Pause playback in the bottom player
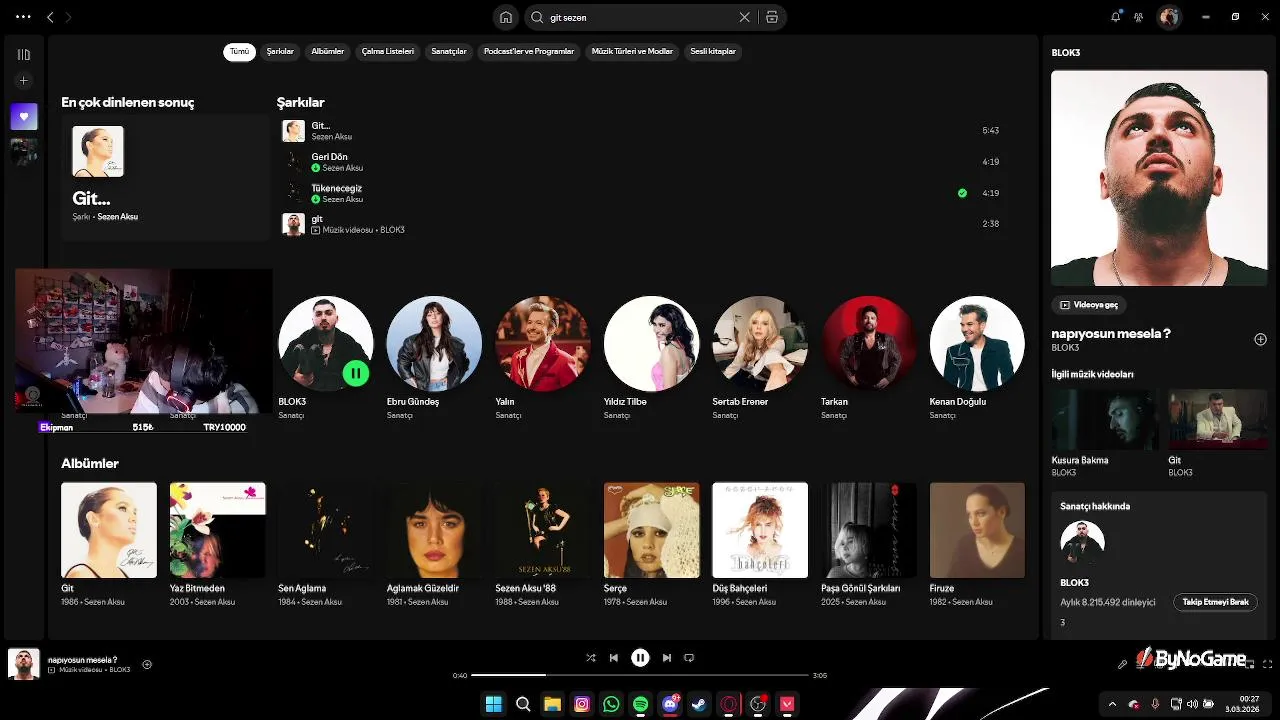The image size is (1280, 720). pyautogui.click(x=640, y=658)
